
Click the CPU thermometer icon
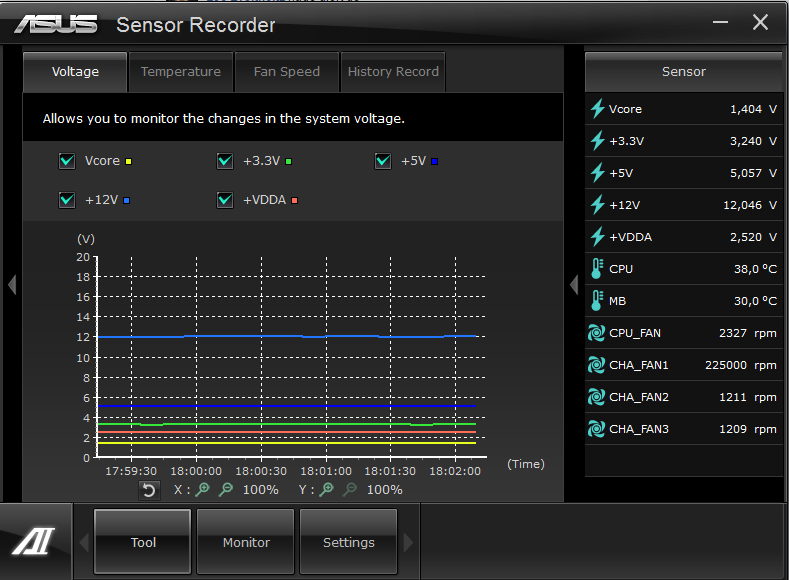click(597, 269)
